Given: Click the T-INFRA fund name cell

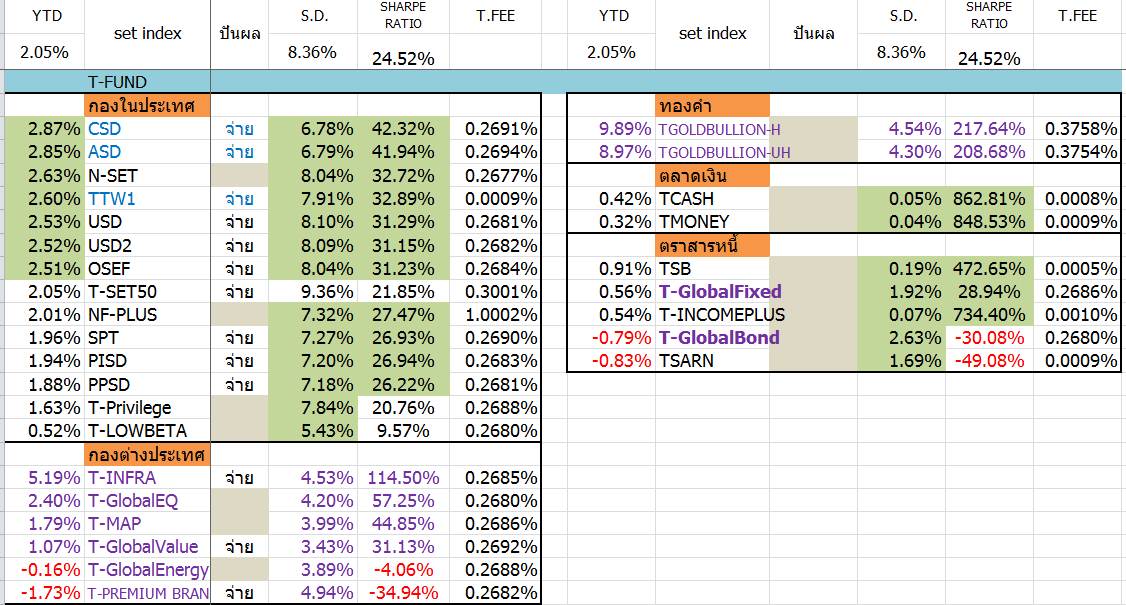Looking at the screenshot, I should point(147,477).
